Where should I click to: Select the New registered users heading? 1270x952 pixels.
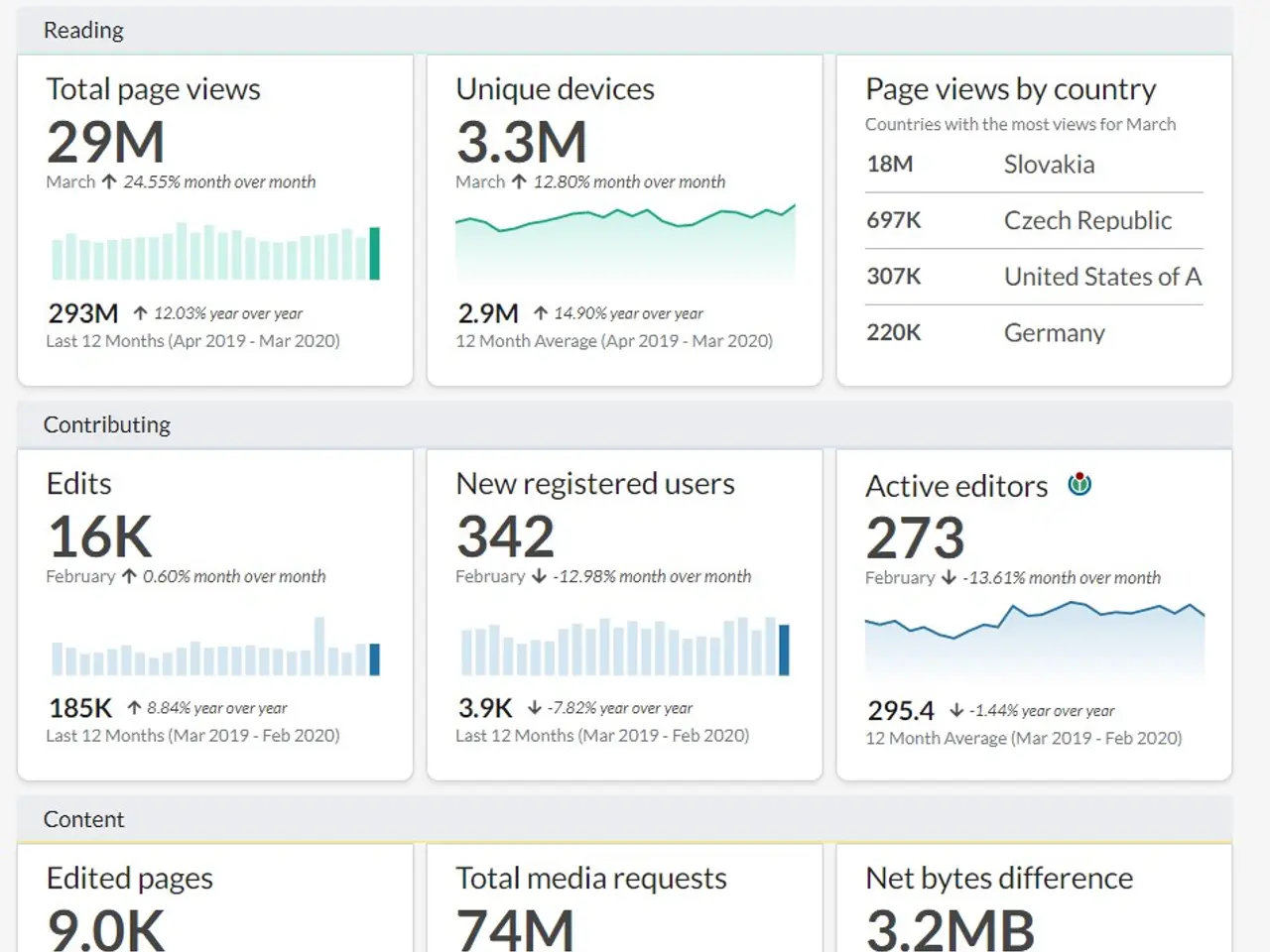pos(594,484)
